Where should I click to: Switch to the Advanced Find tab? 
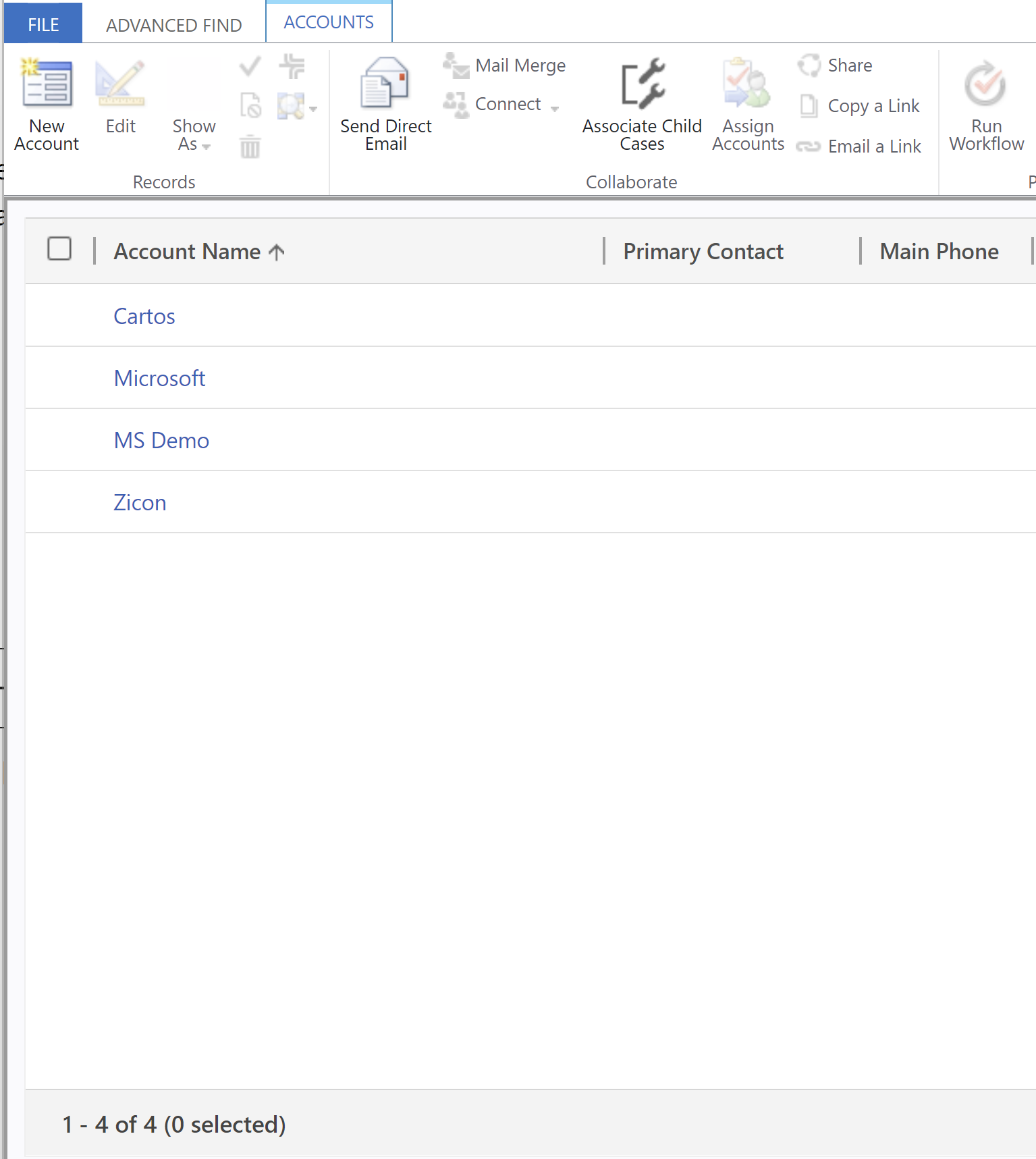(x=173, y=25)
